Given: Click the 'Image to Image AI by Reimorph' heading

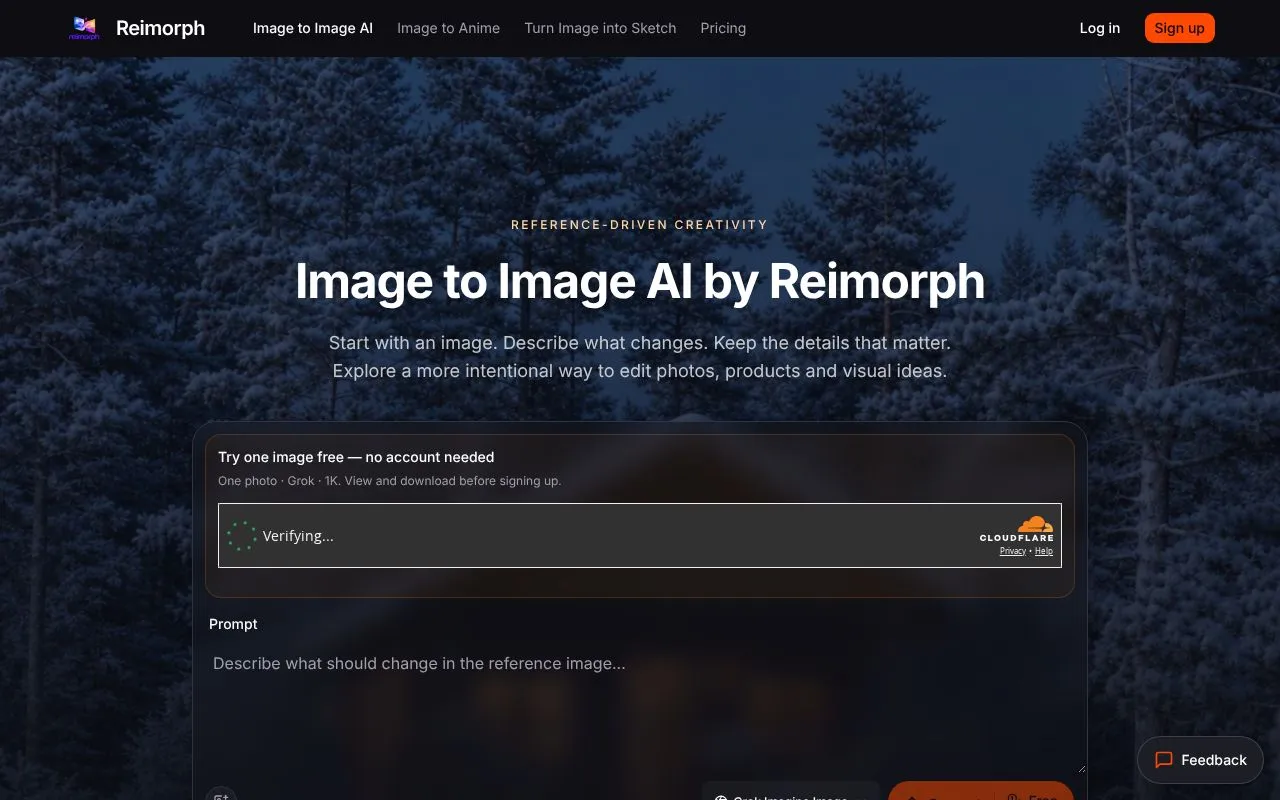Looking at the screenshot, I should [x=640, y=281].
